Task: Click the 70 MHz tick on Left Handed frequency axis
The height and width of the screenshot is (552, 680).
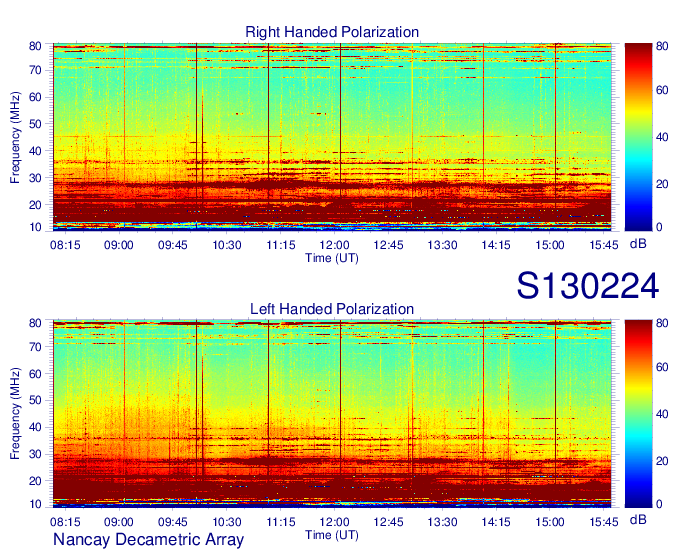Action: pyautogui.click(x=36, y=346)
